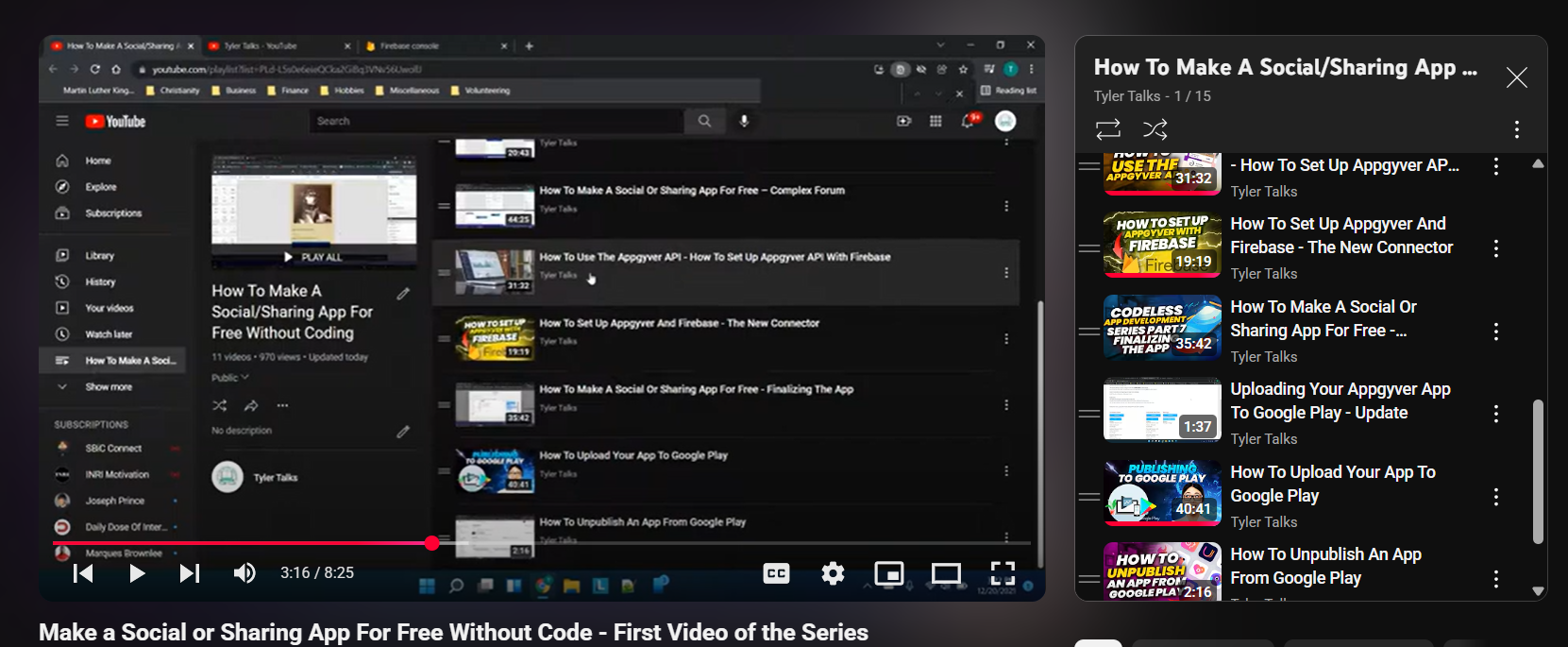This screenshot has width=1568, height=647.
Task: Click Tyler Talks under The New Connector item
Action: click(1263, 274)
